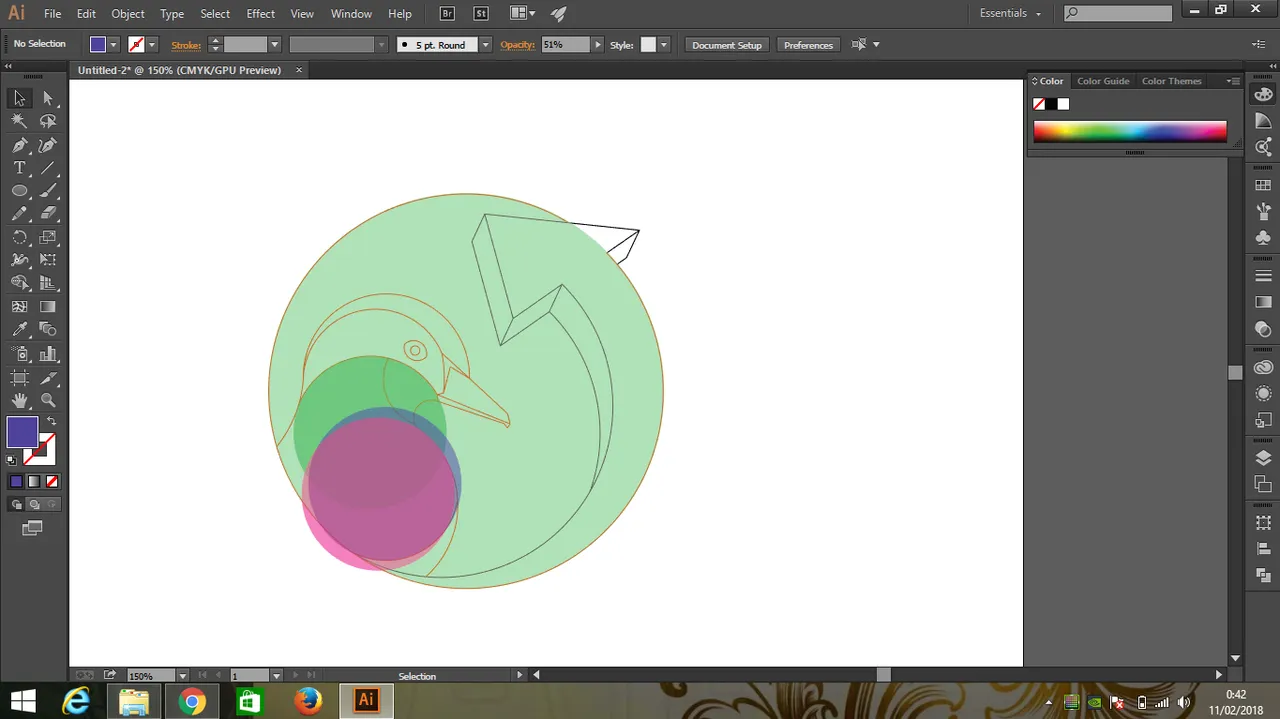This screenshot has width=1280, height=719.
Task: Open Adobe Bridge (Br) button
Action: click(449, 14)
